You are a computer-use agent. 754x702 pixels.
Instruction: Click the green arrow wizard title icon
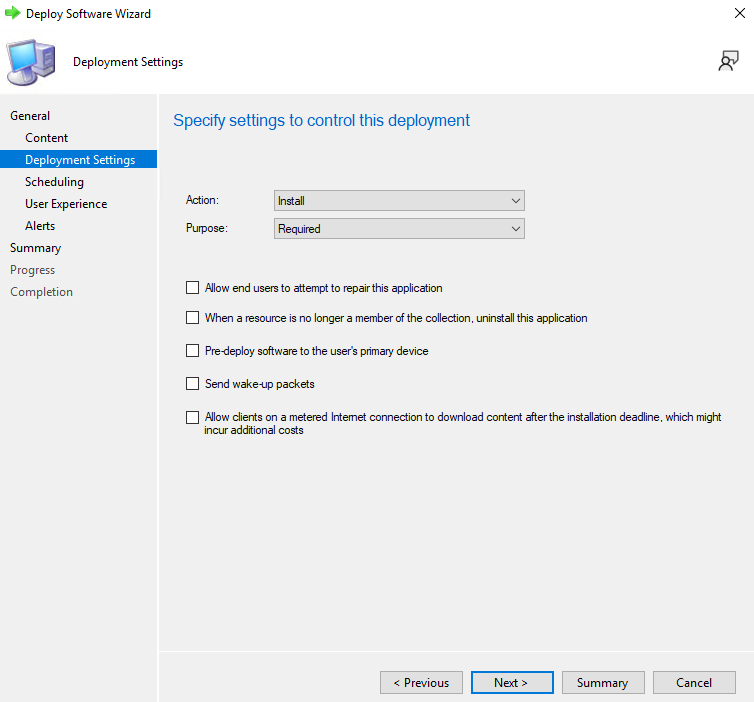point(13,14)
